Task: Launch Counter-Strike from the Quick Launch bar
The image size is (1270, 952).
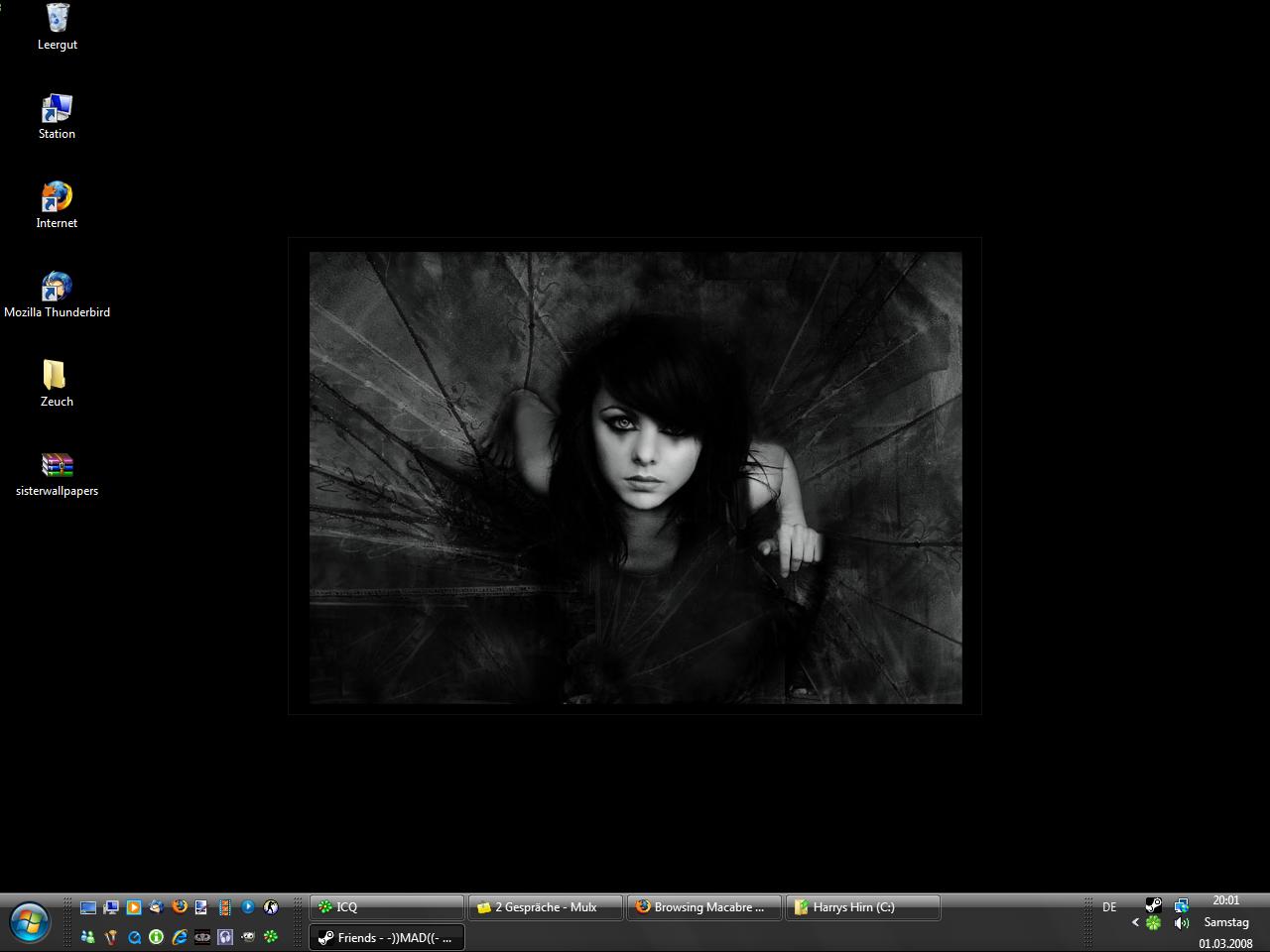Action: [x=271, y=906]
